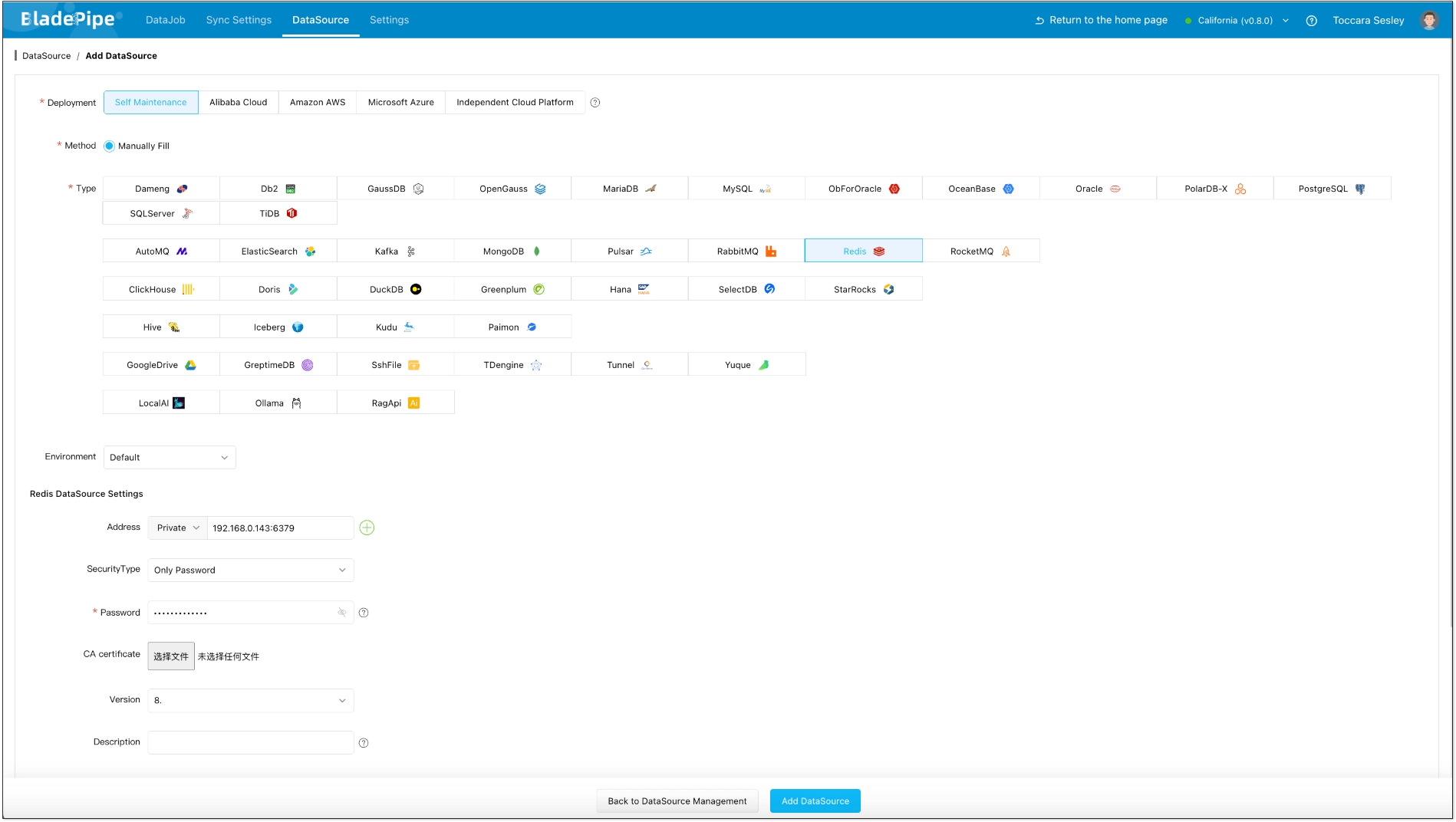Select the Amazon AWS deployment option

(x=318, y=103)
